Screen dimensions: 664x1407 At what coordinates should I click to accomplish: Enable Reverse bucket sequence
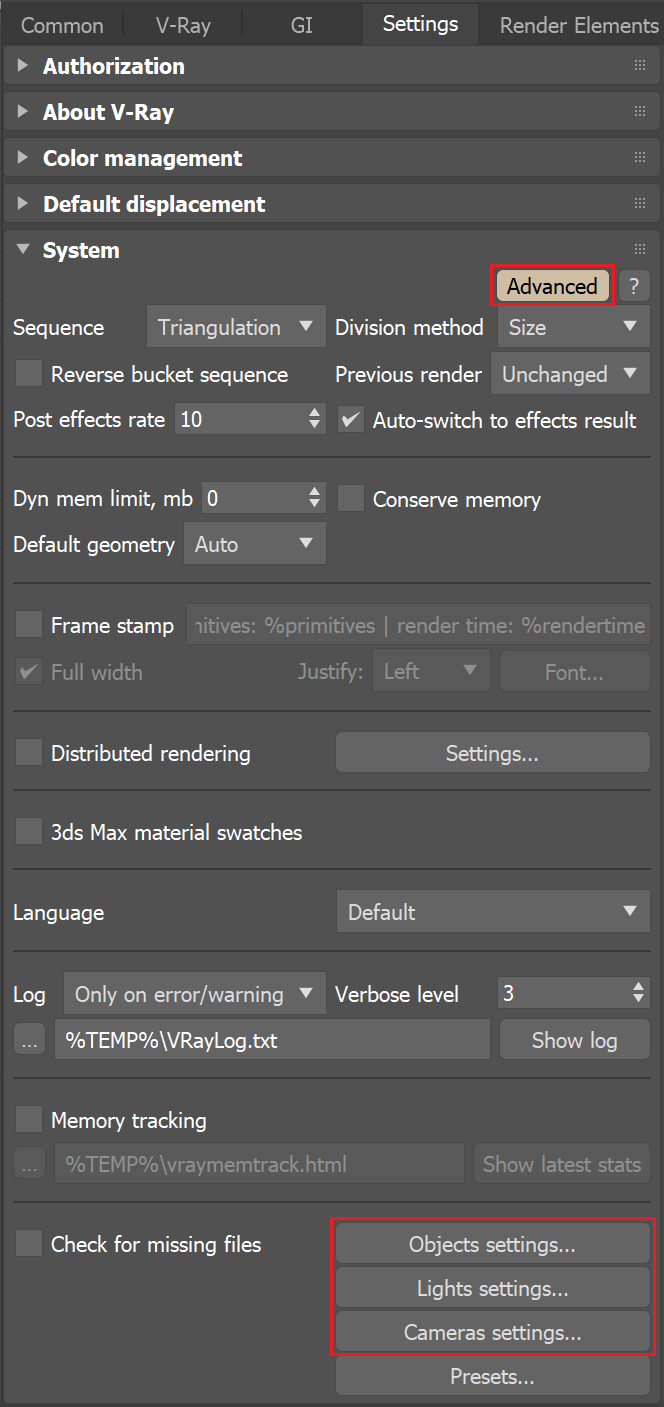point(28,373)
